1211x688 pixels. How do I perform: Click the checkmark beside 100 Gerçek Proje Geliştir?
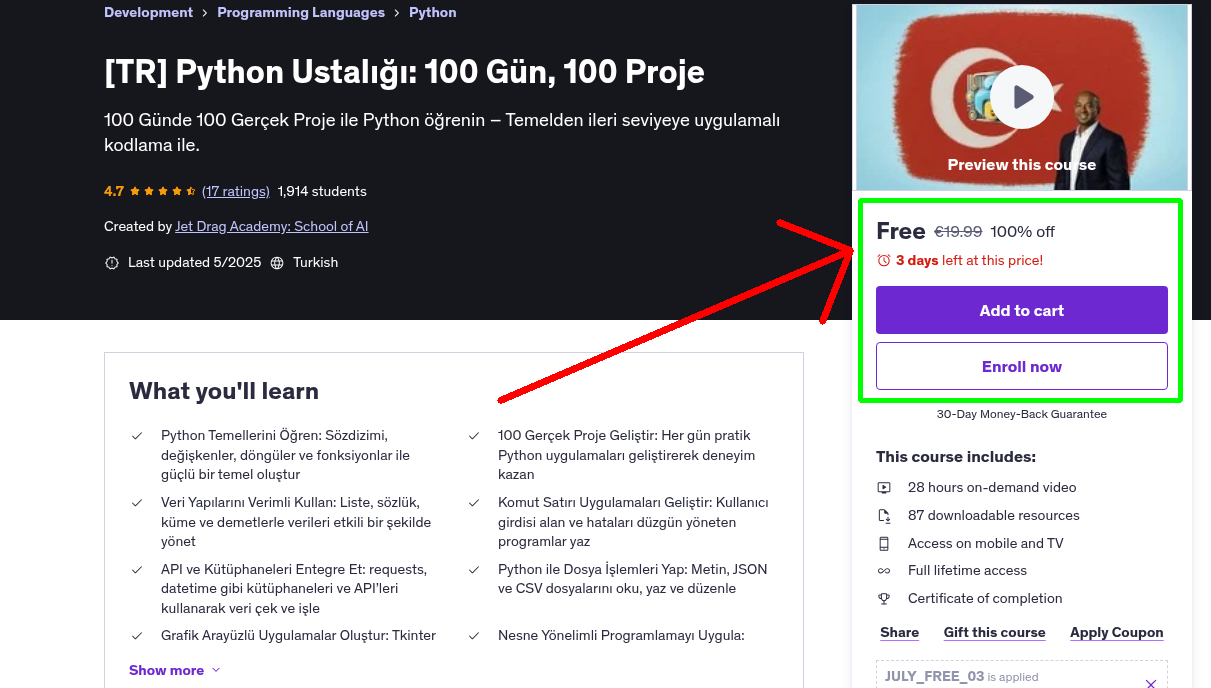(474, 436)
